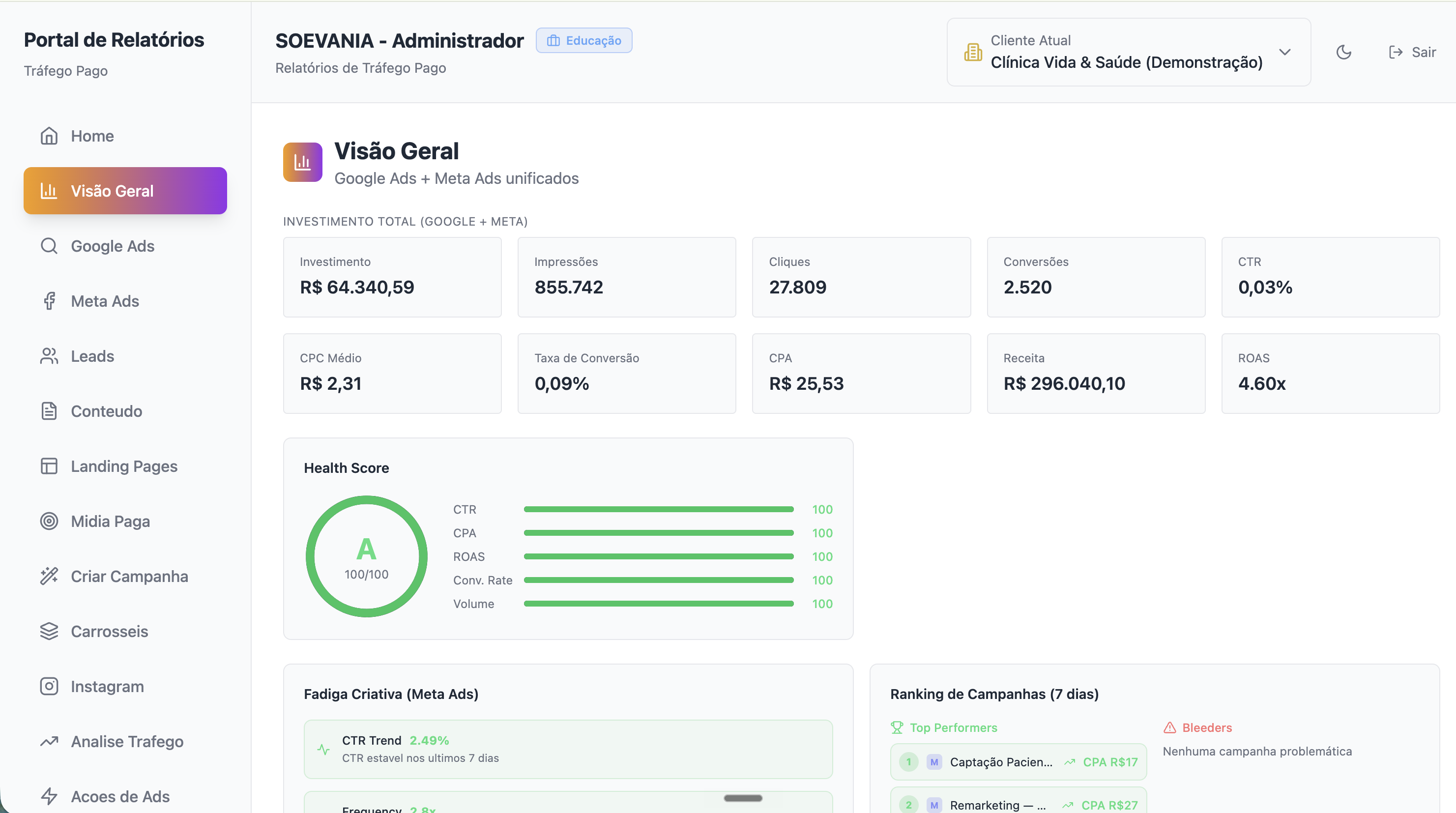Click the CPC Médio R$ 2,31 card
1456x813 pixels.
(392, 374)
